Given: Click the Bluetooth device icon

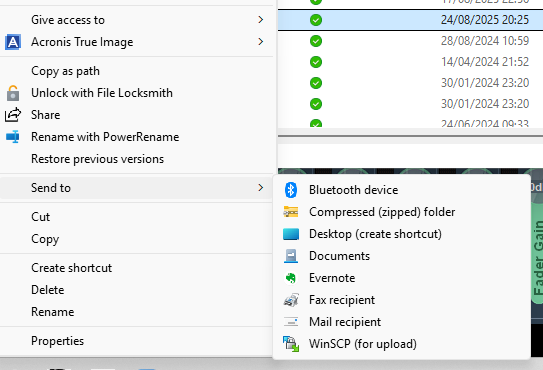Looking at the screenshot, I should tap(291, 190).
